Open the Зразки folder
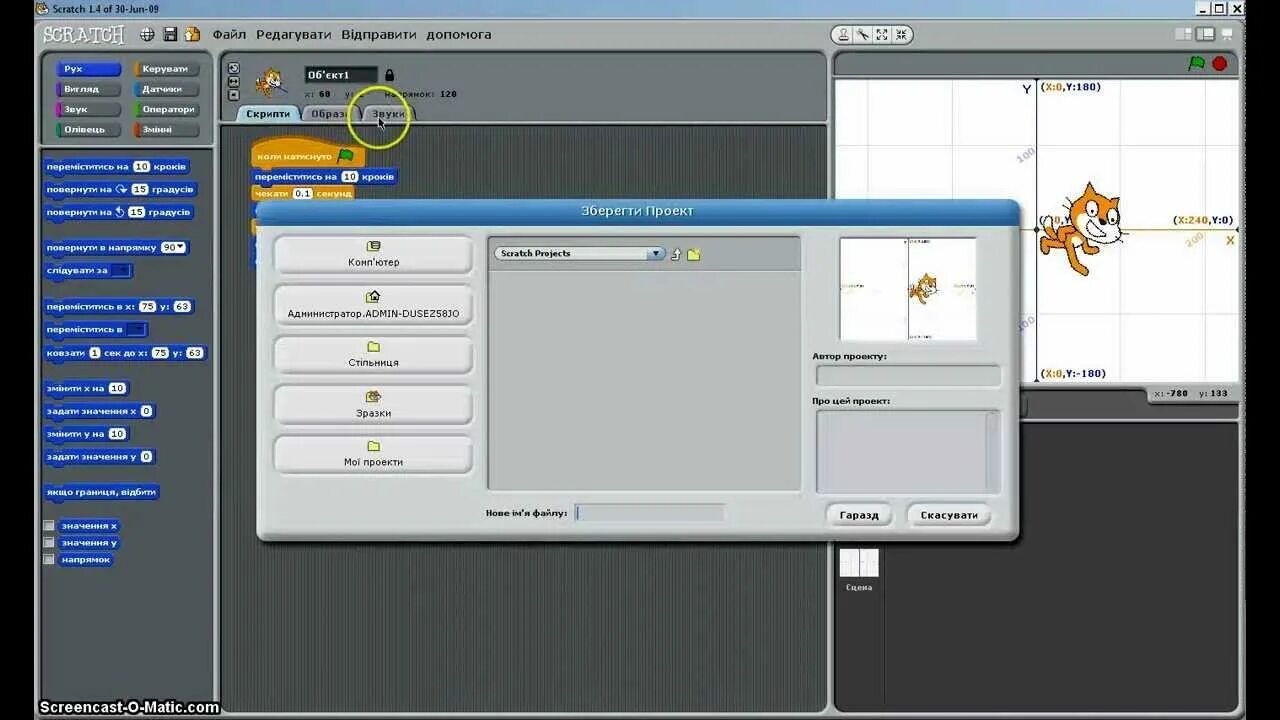The width and height of the screenshot is (1280, 720). click(x=373, y=404)
